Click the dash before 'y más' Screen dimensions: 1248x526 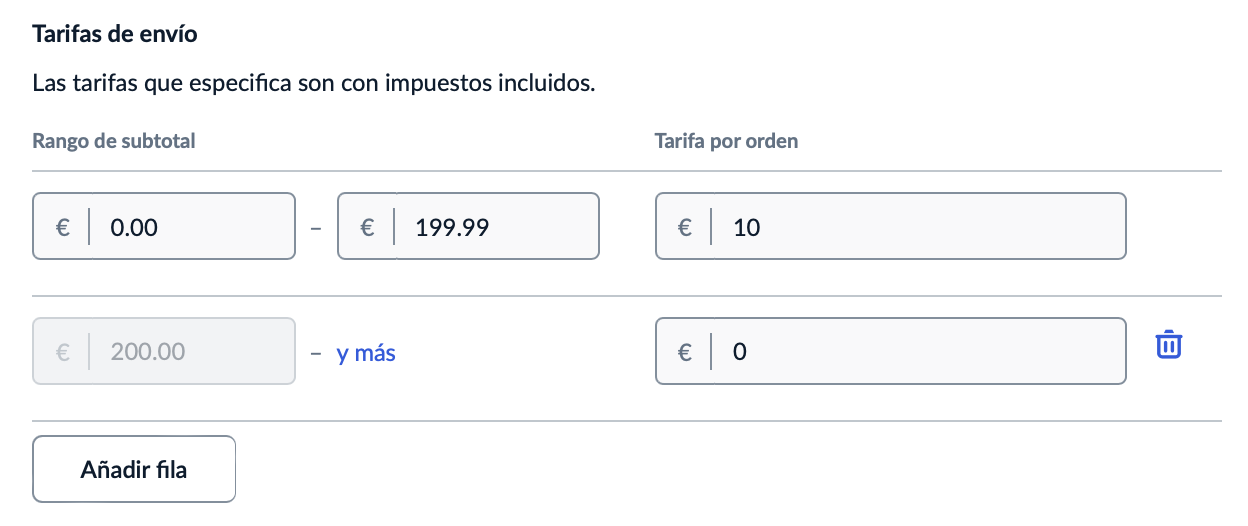click(316, 353)
